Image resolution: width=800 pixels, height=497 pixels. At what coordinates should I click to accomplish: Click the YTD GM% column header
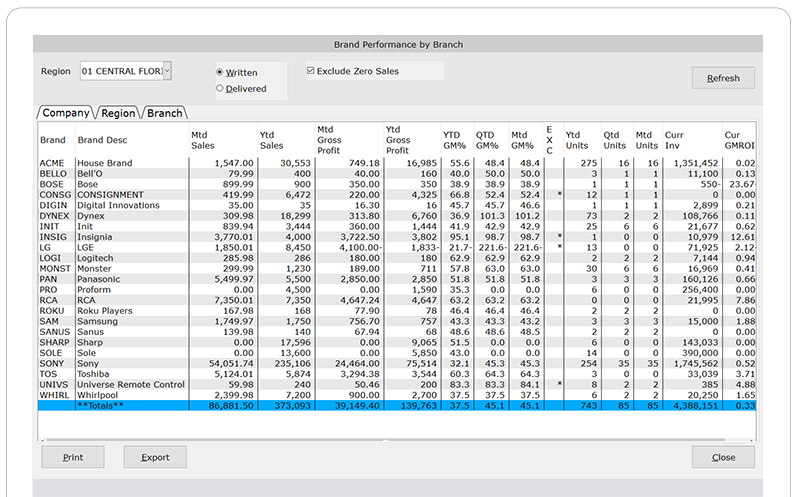457,140
